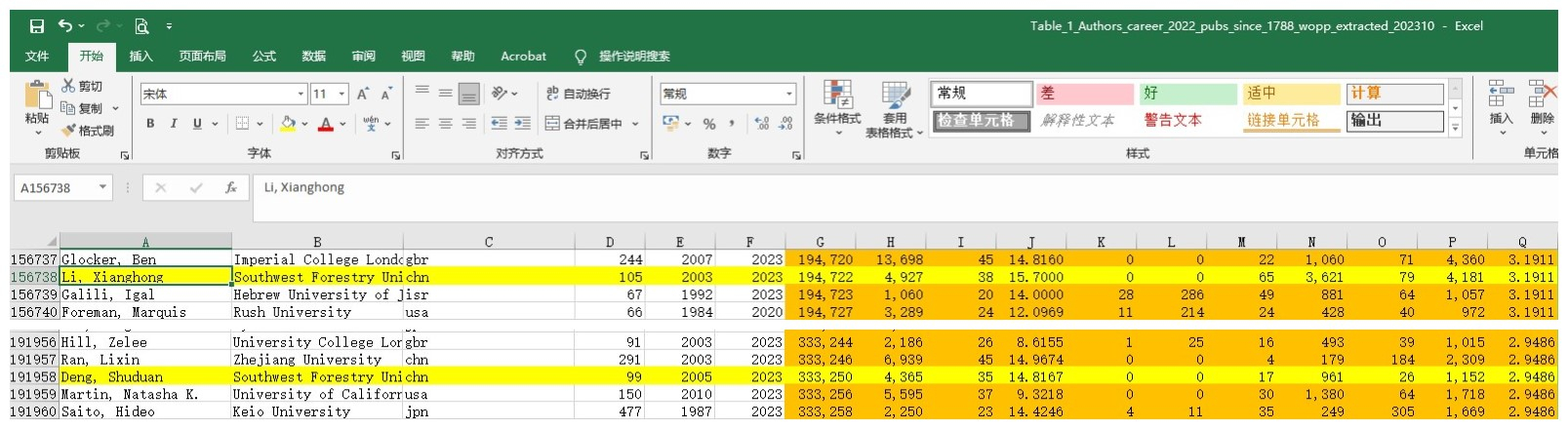Viewport: 1568px width, 429px height.
Task: Open the font name dropdown (宋体)
Action: pos(301,94)
